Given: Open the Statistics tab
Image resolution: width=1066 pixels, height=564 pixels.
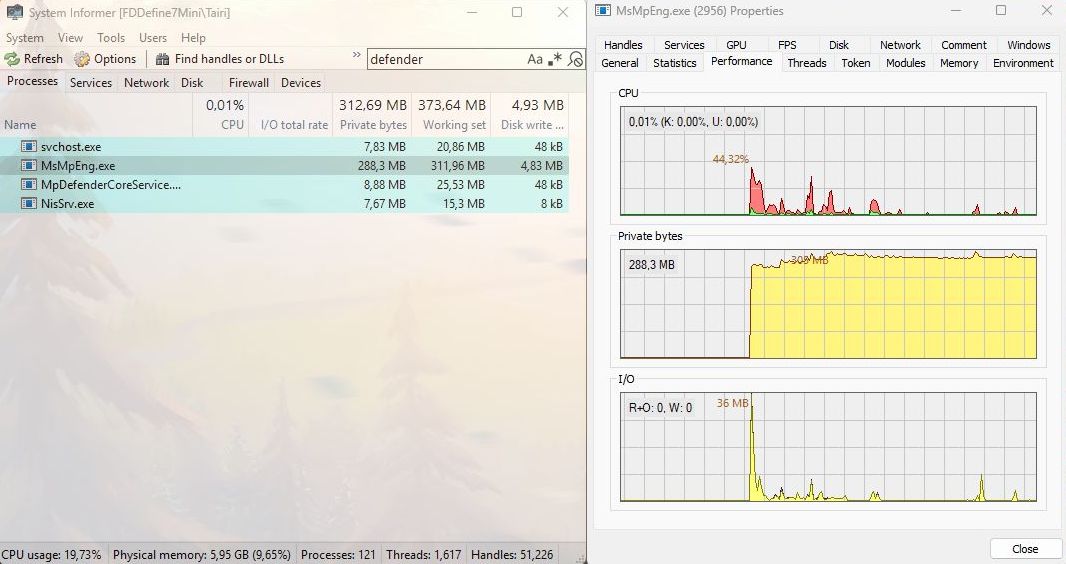Looking at the screenshot, I should coord(674,63).
